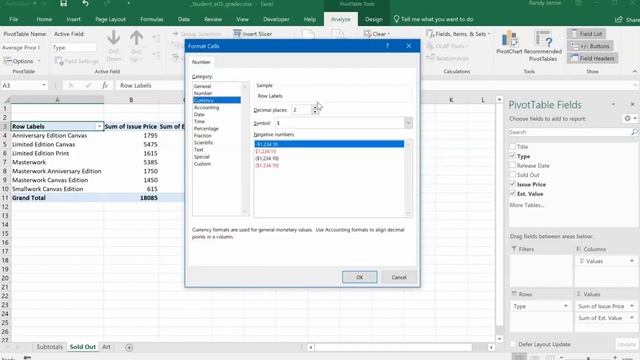Select the Grand Total cell
The height and width of the screenshot is (360, 640).
click(x=57, y=198)
